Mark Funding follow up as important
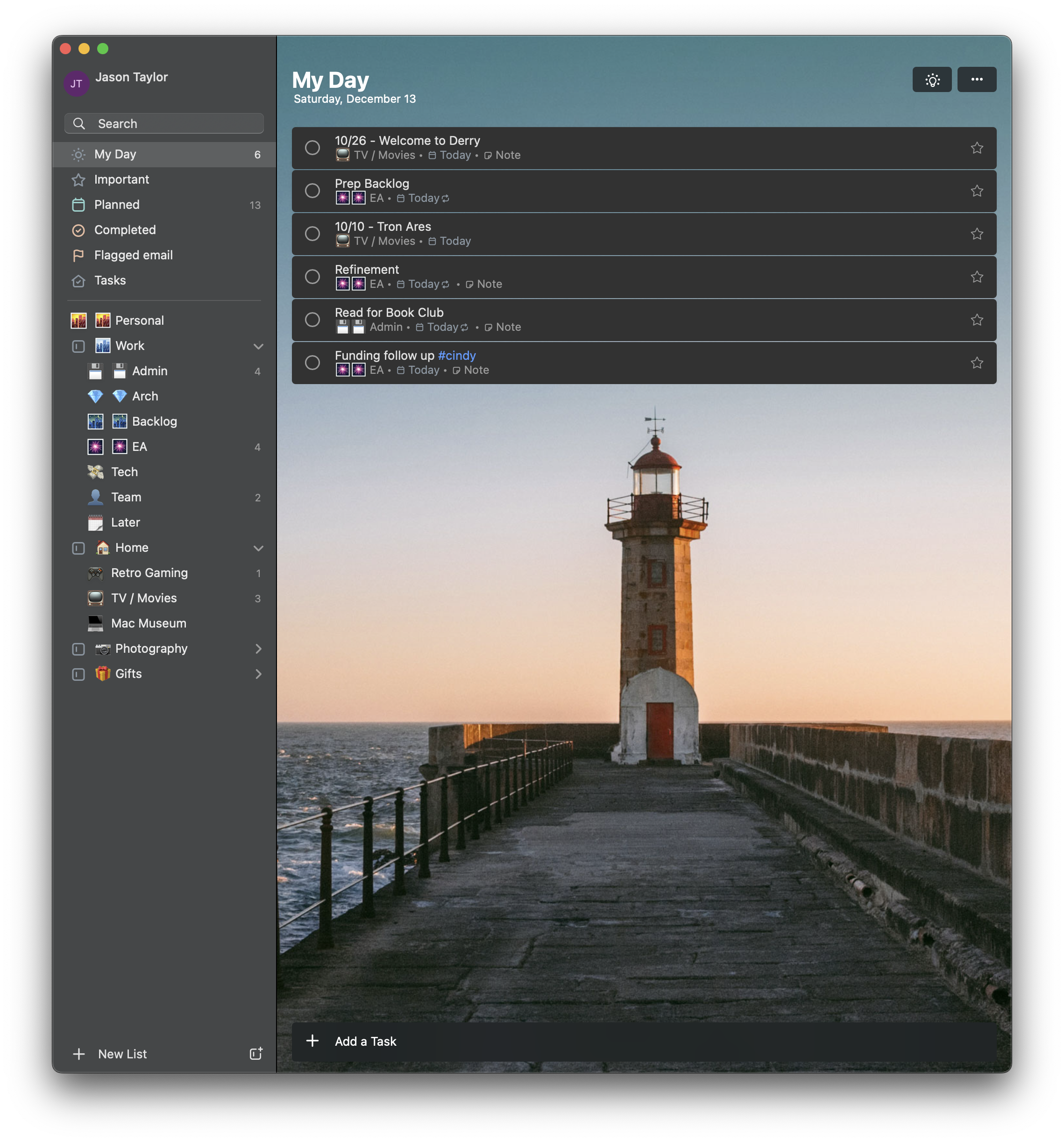 pos(976,363)
